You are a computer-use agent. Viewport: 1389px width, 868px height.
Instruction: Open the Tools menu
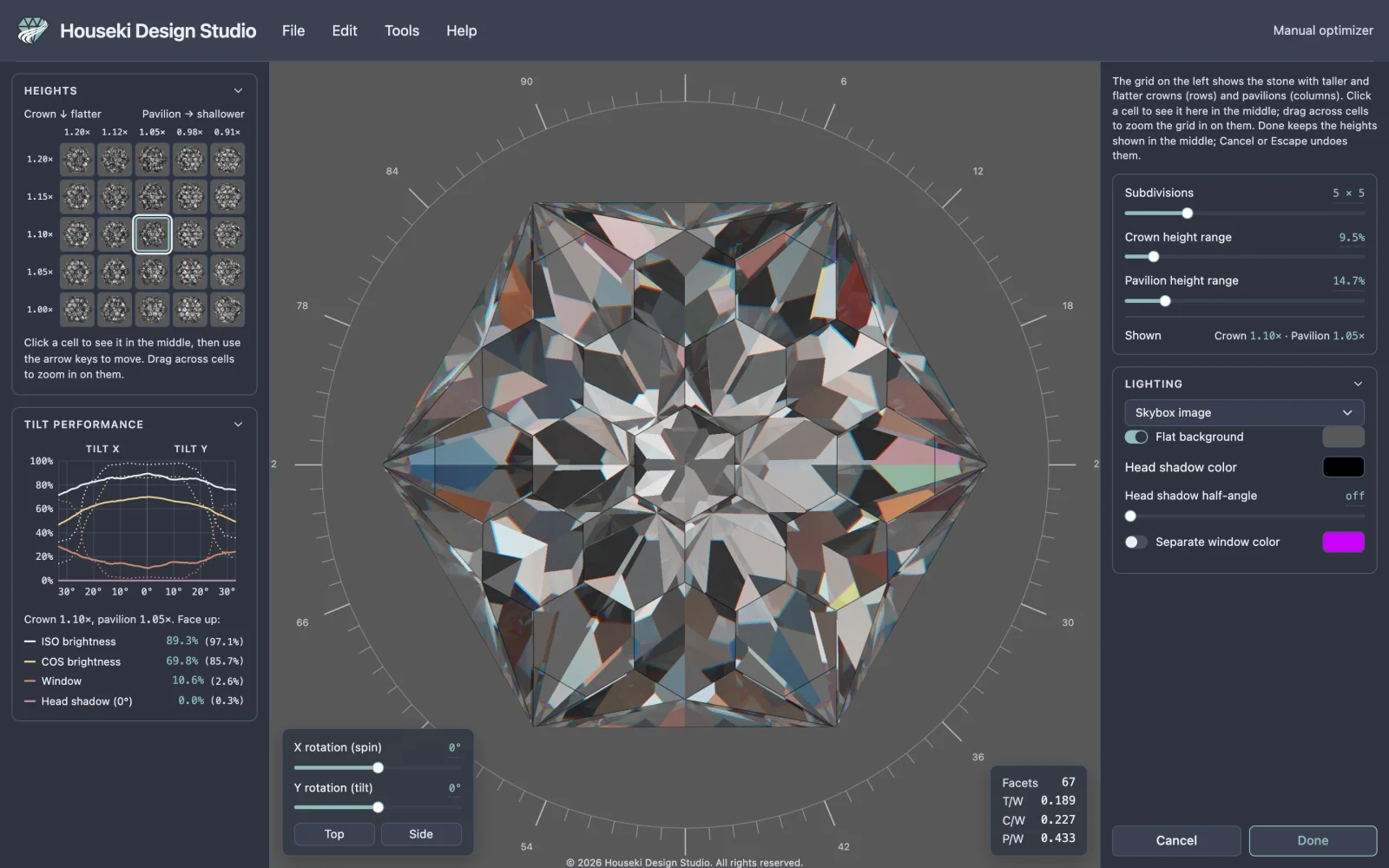[402, 30]
